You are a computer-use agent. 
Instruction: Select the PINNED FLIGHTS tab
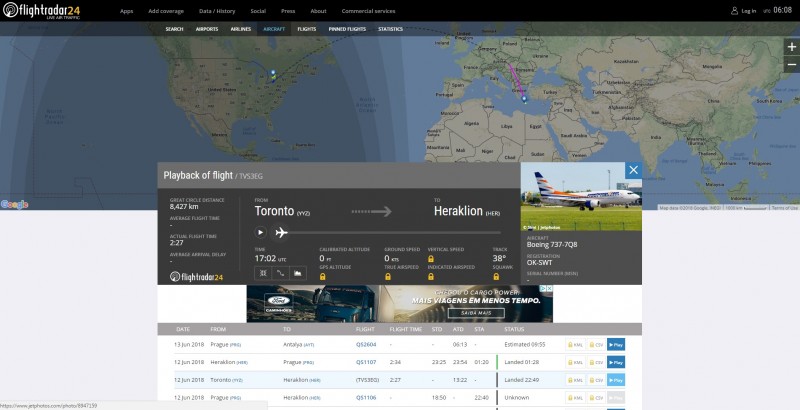[347, 29]
